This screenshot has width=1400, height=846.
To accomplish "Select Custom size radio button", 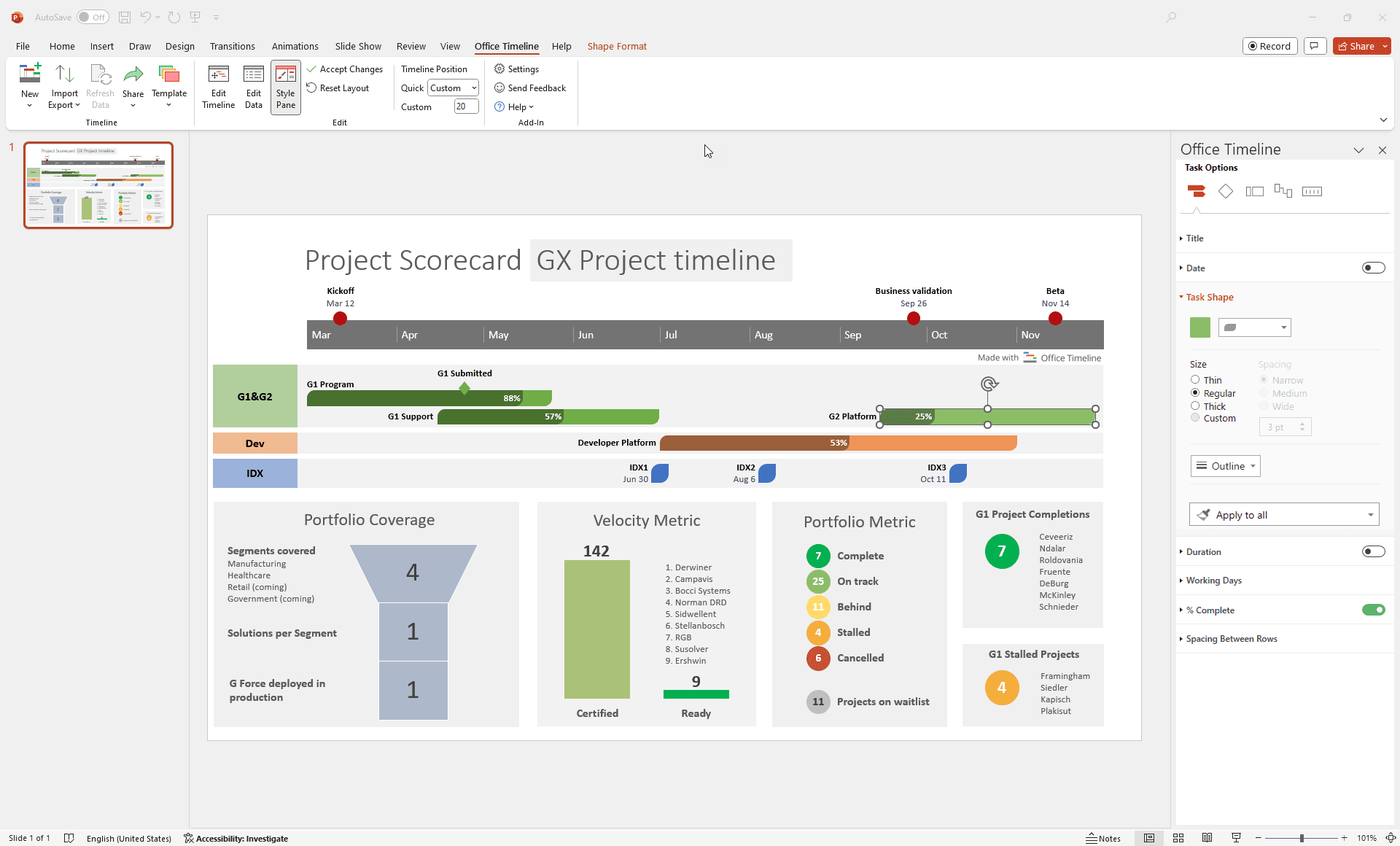I will [1195, 418].
